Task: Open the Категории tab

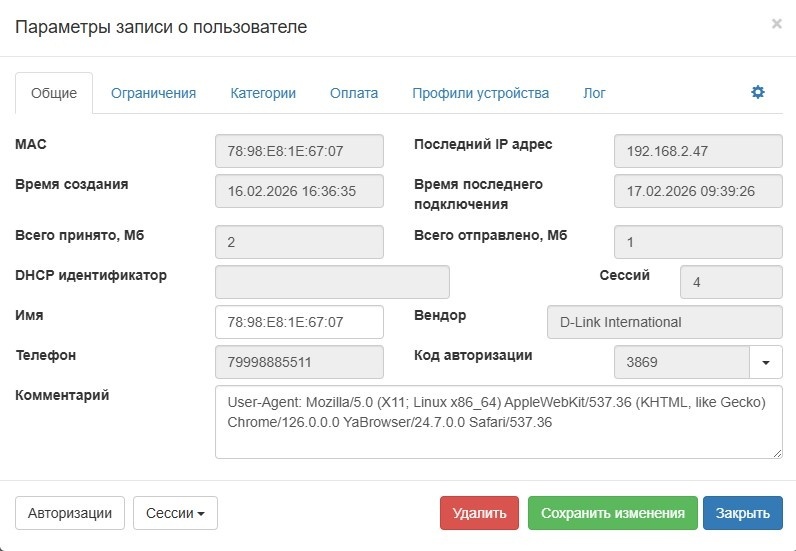Action: click(x=263, y=93)
